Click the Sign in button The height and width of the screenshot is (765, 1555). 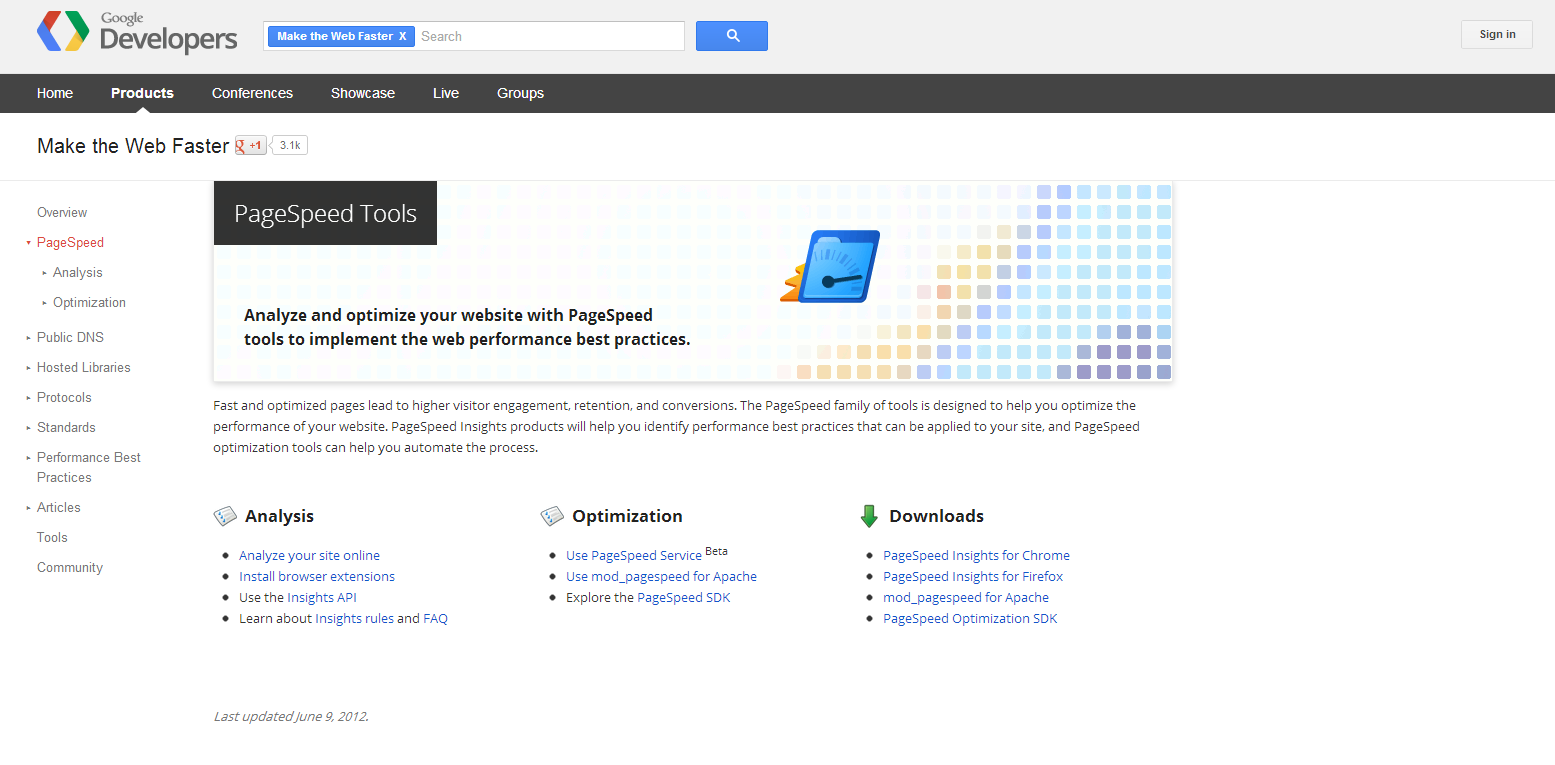1497,34
